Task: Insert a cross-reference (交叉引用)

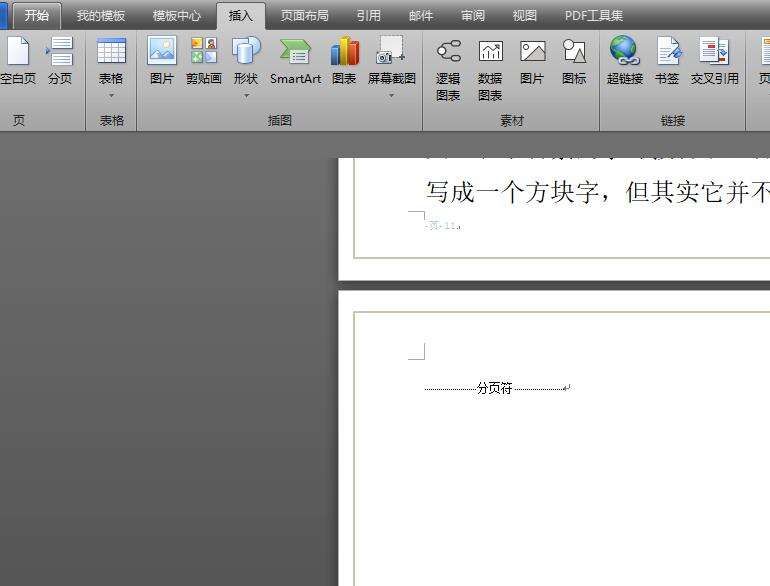Action: pyautogui.click(x=714, y=61)
